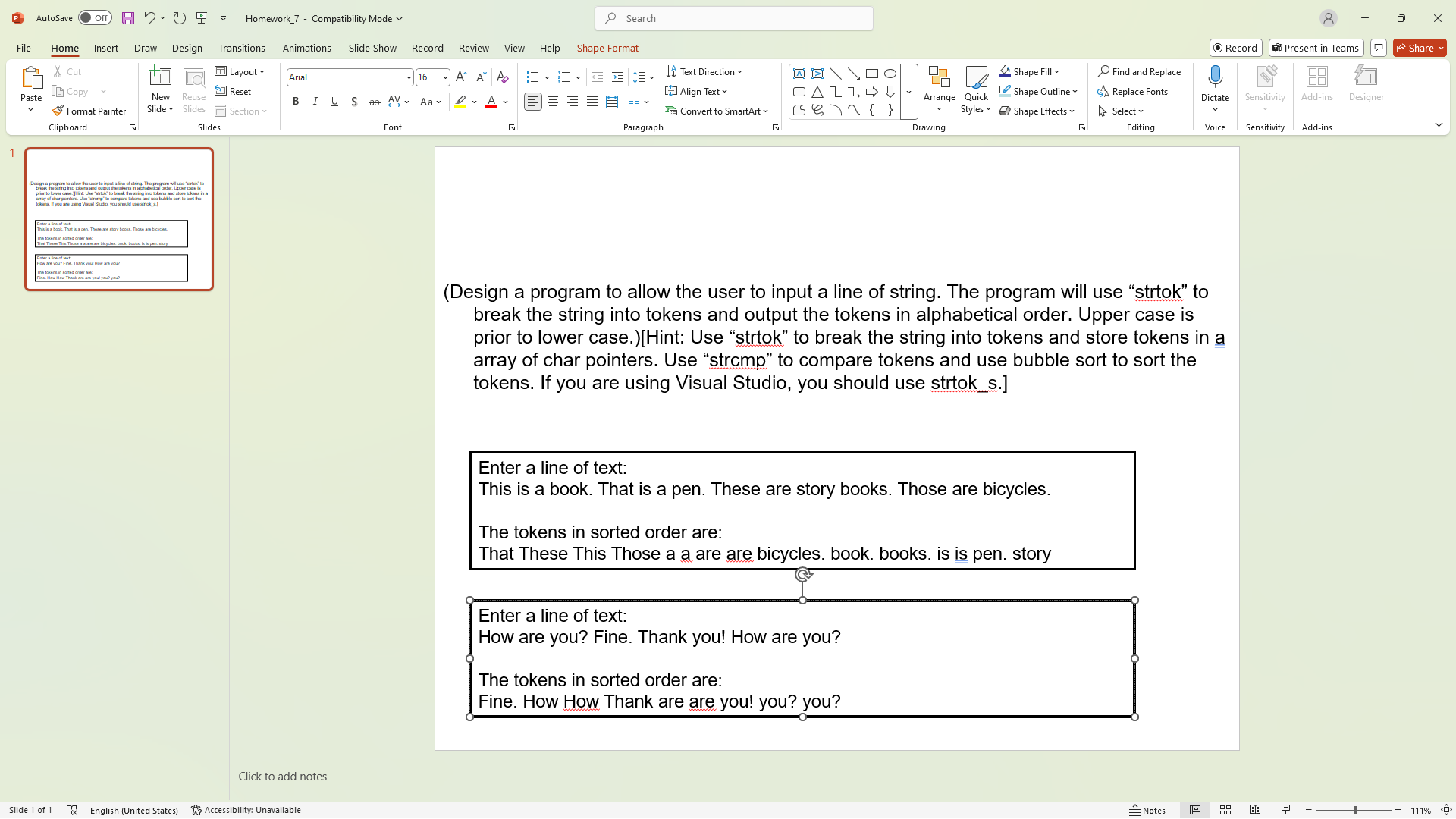The height and width of the screenshot is (819, 1456).
Task: Increase the font size
Action: tap(460, 77)
